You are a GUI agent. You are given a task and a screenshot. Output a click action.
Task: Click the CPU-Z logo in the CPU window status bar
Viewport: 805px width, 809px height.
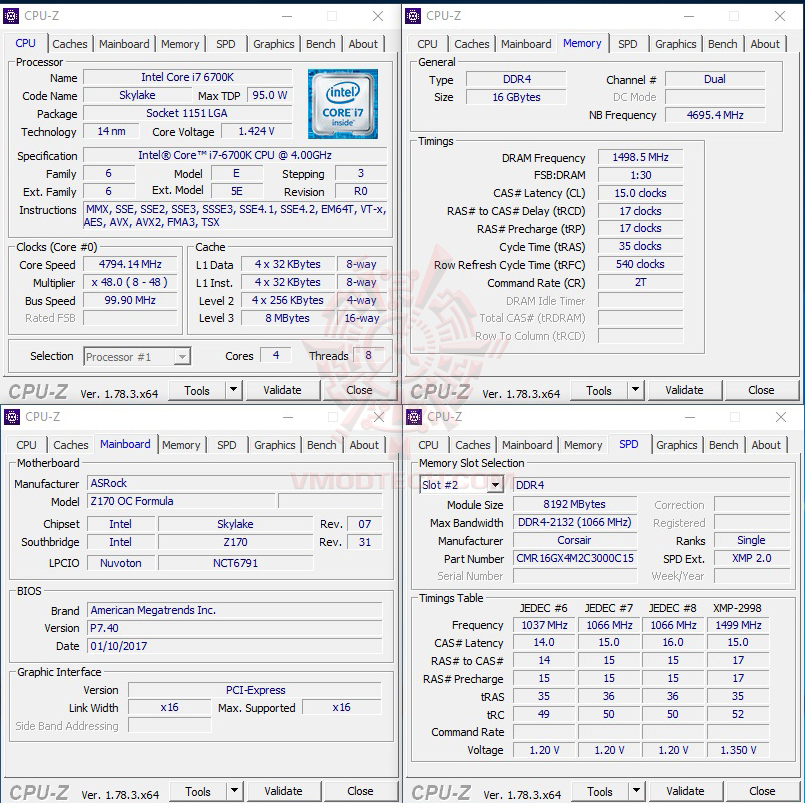[38, 390]
